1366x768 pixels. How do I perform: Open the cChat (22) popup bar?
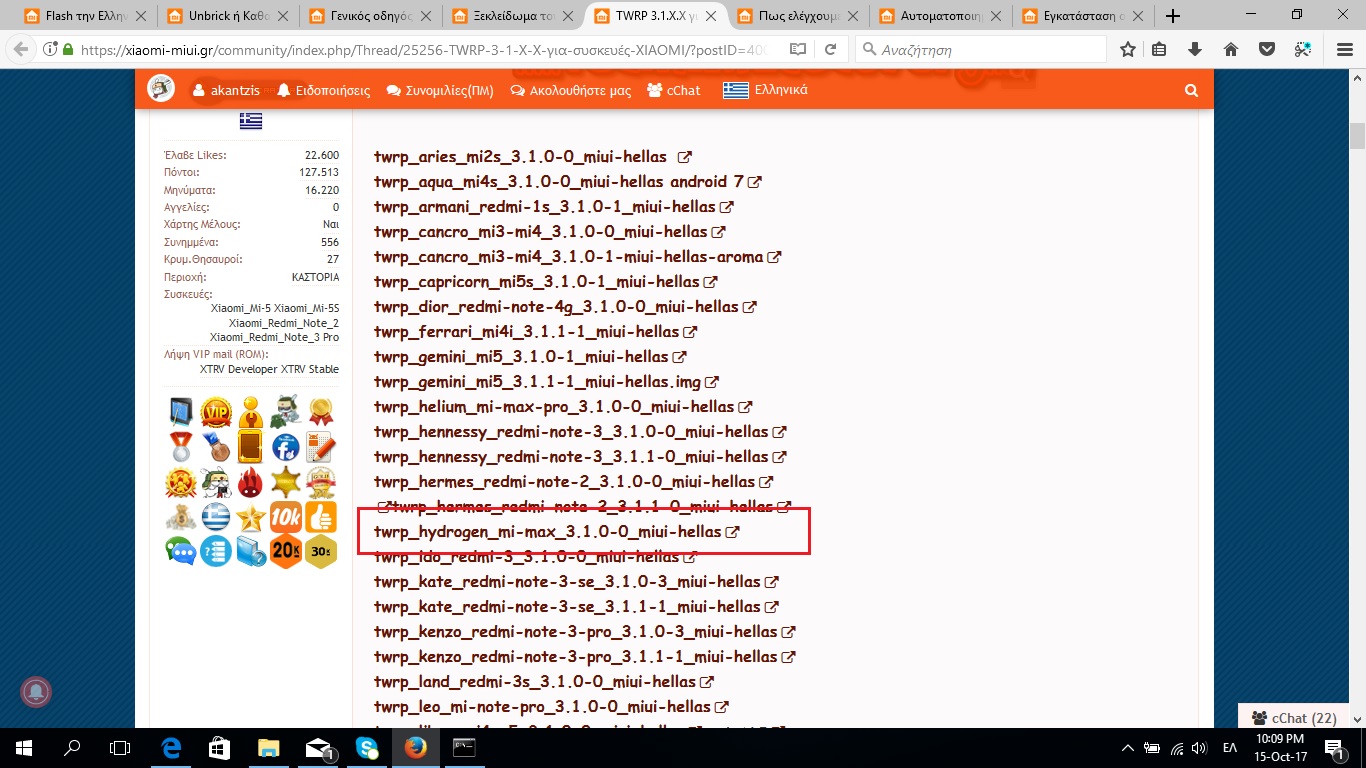tap(1293, 717)
